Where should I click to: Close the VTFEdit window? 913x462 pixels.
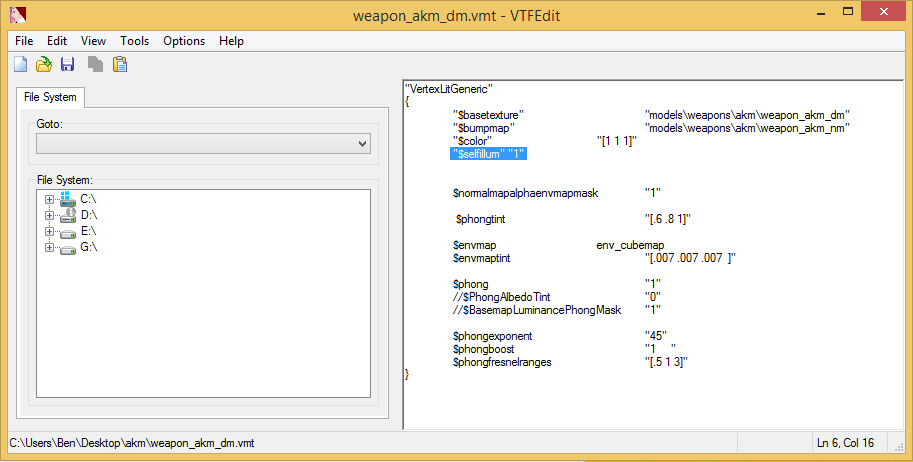[x=883, y=12]
